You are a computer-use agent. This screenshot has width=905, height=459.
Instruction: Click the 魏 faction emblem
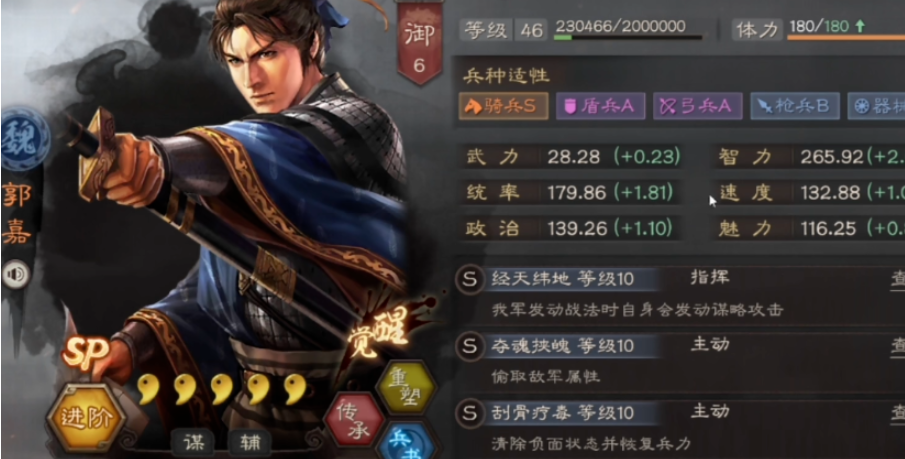[x=23, y=138]
